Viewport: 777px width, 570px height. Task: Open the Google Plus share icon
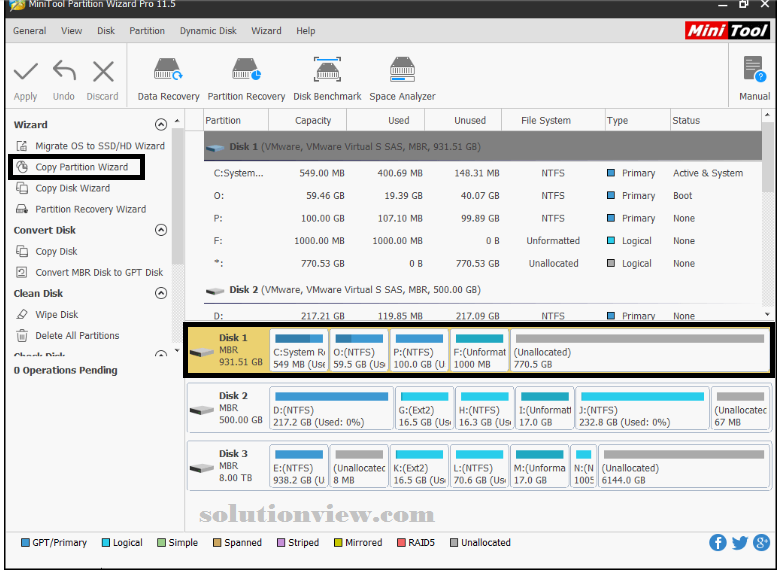(761, 542)
